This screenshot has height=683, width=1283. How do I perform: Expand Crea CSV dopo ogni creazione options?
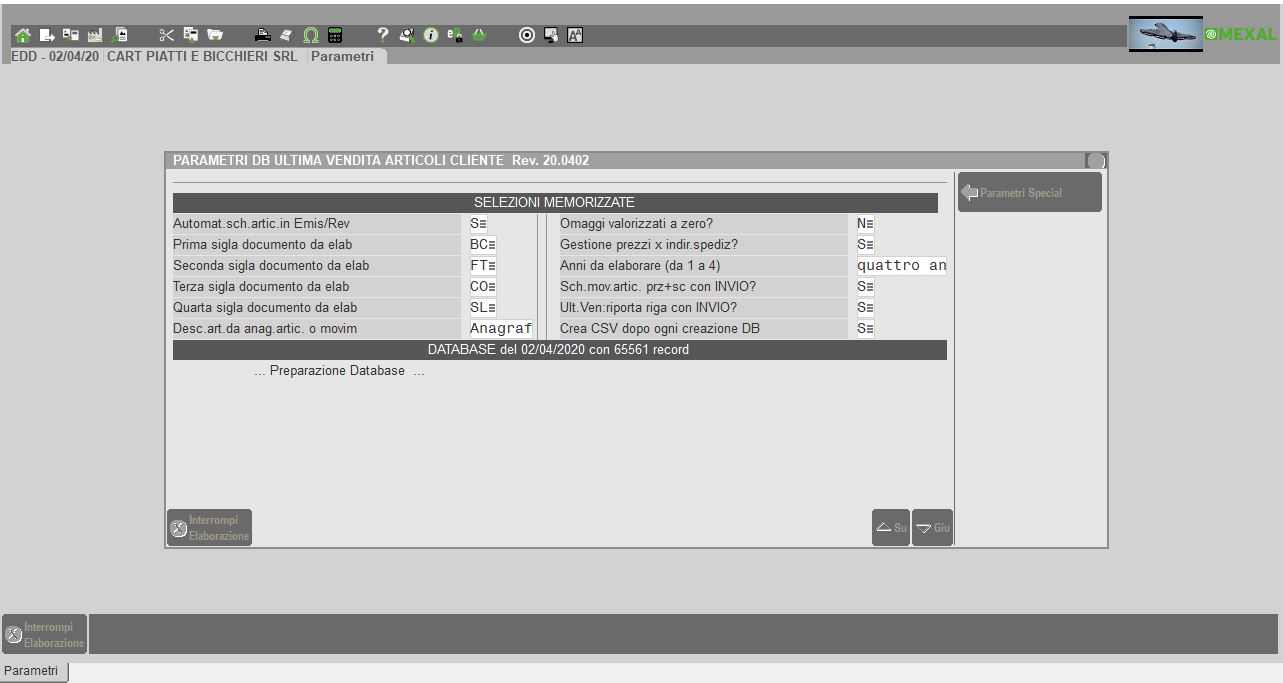866,328
